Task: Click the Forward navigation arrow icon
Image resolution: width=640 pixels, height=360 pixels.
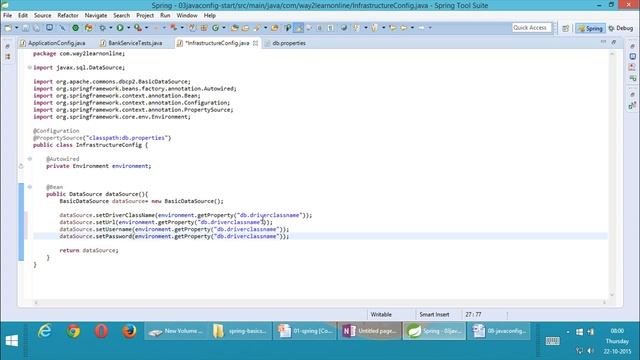Action: 421,28
